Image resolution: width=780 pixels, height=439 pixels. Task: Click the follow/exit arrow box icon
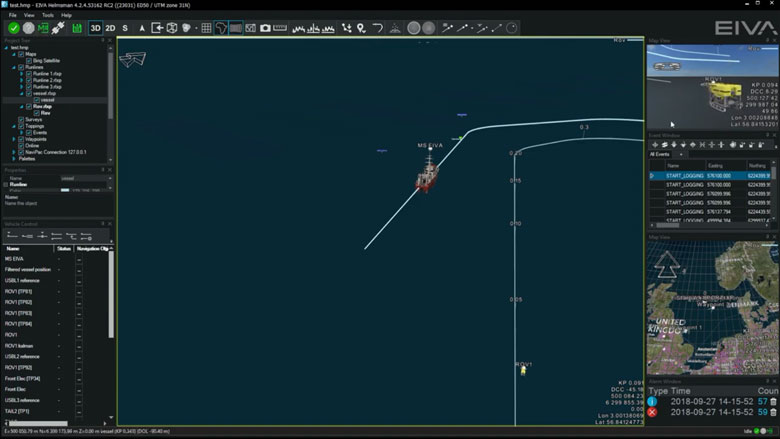click(x=157, y=28)
